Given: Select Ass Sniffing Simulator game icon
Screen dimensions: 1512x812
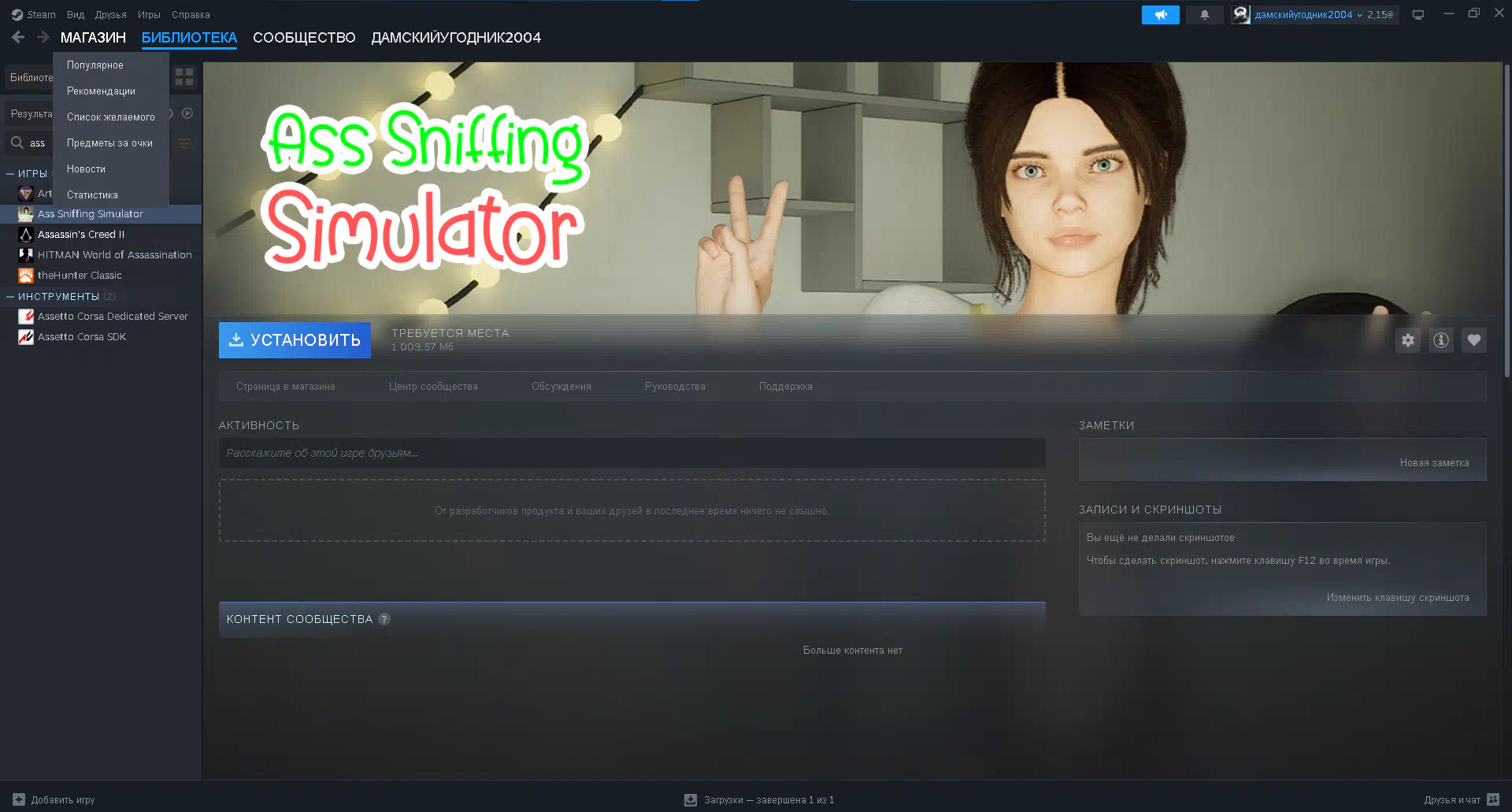Looking at the screenshot, I should (26, 213).
